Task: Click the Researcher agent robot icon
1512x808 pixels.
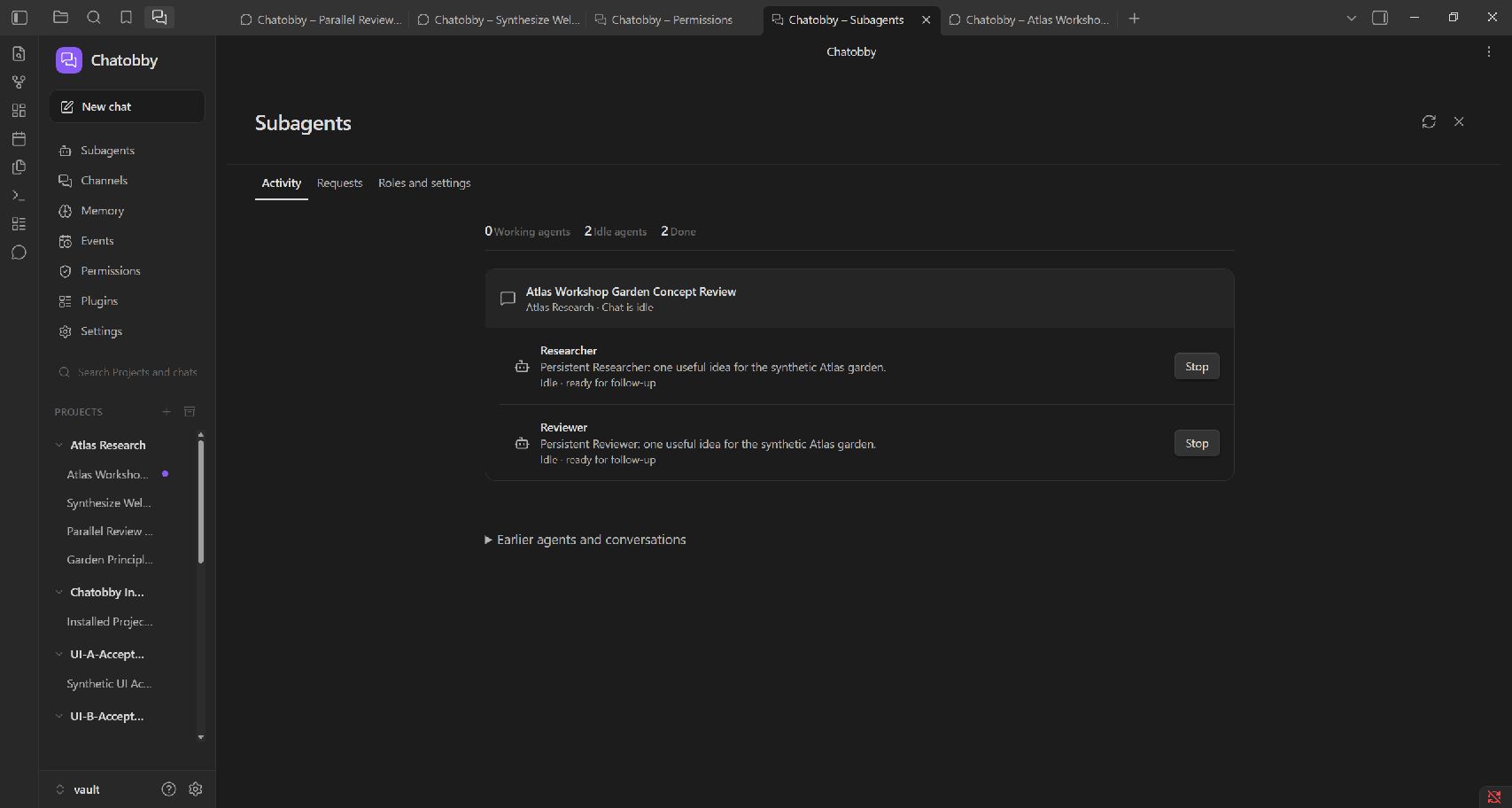Action: click(x=522, y=367)
